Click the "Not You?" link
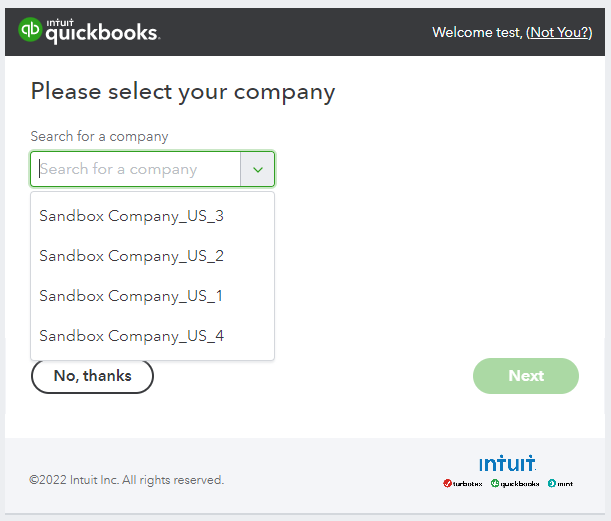This screenshot has width=611, height=521. [x=559, y=32]
